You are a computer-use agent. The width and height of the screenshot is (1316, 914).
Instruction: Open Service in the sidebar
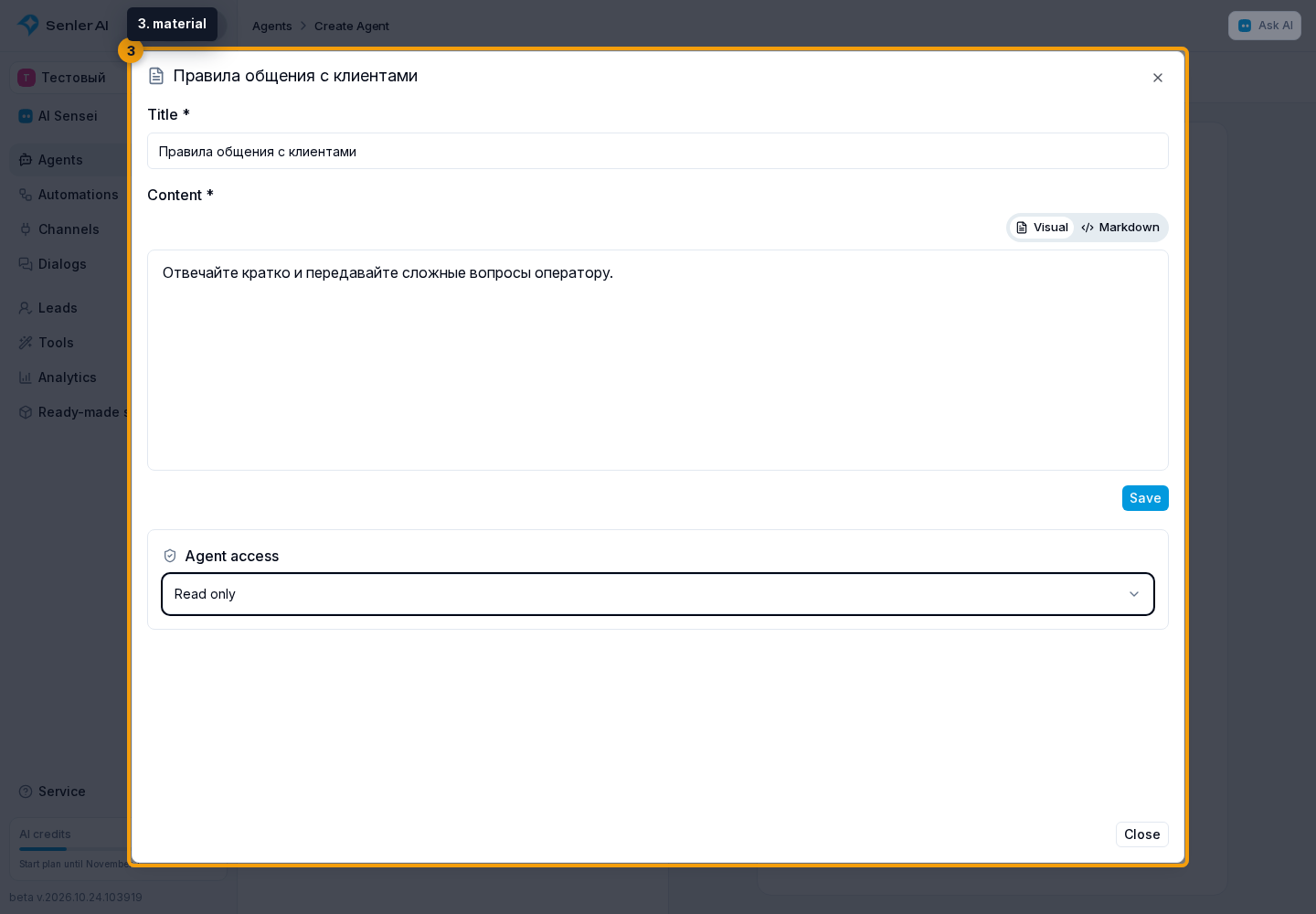[x=69, y=792]
